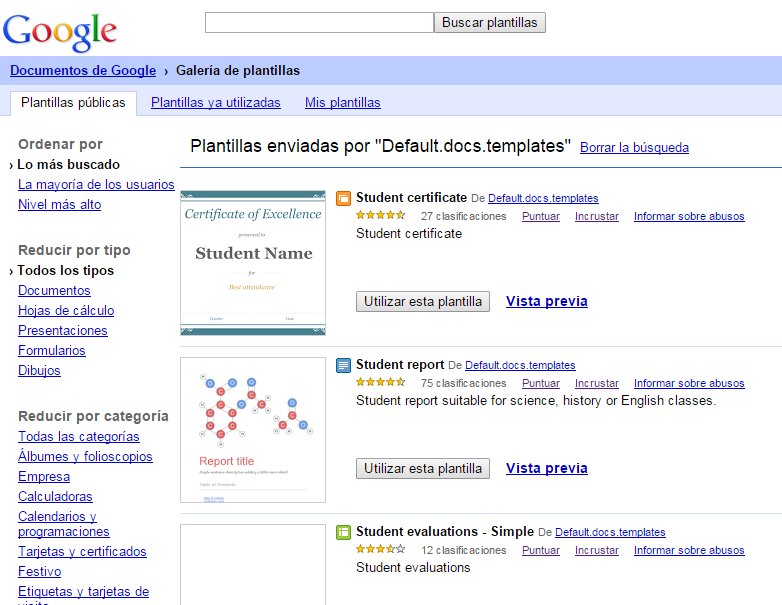This screenshot has width=782, height=605.
Task: Click the orange presentation icon beside Student certificate
Action: pos(343,199)
